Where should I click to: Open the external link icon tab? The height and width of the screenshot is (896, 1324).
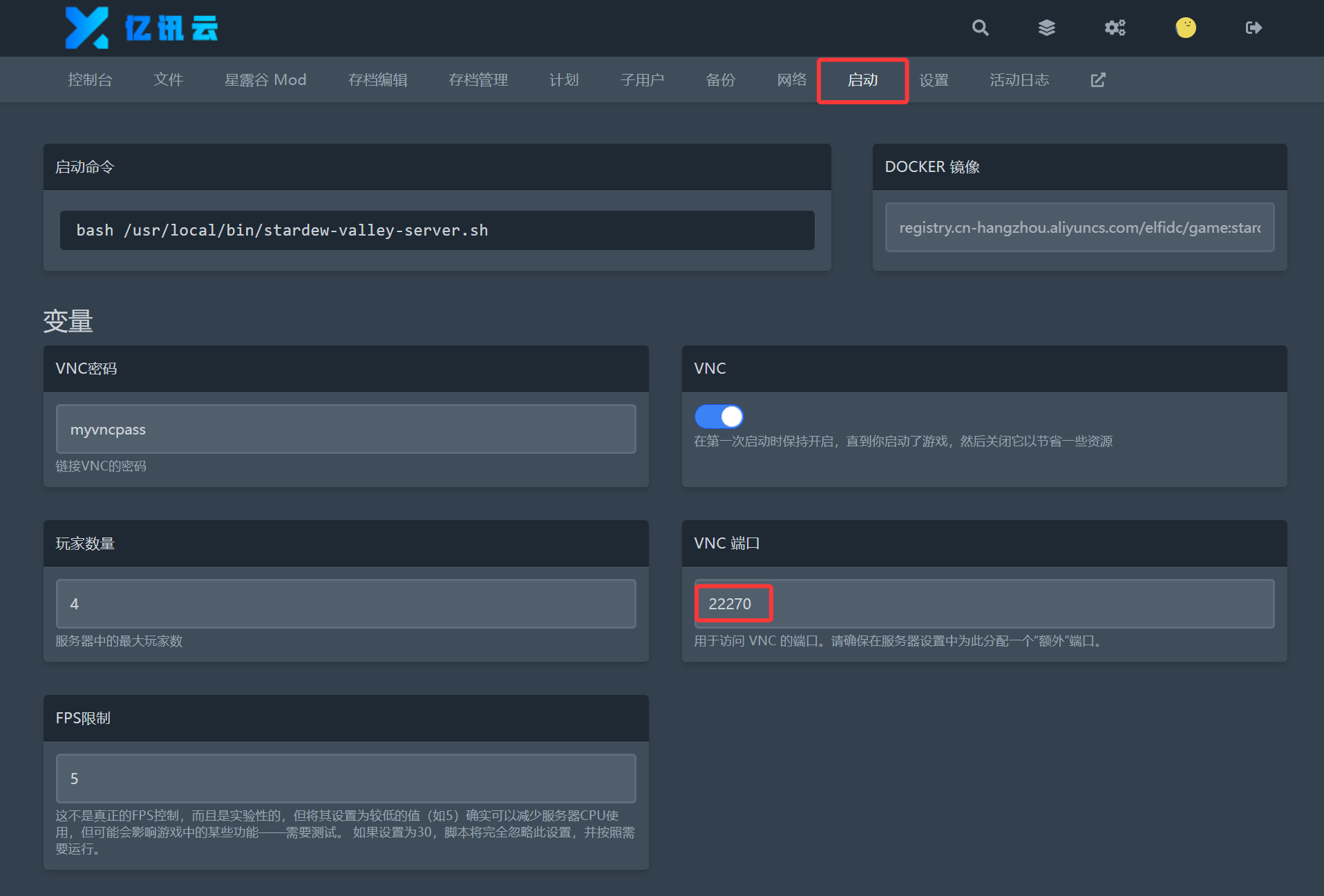pyautogui.click(x=1098, y=80)
